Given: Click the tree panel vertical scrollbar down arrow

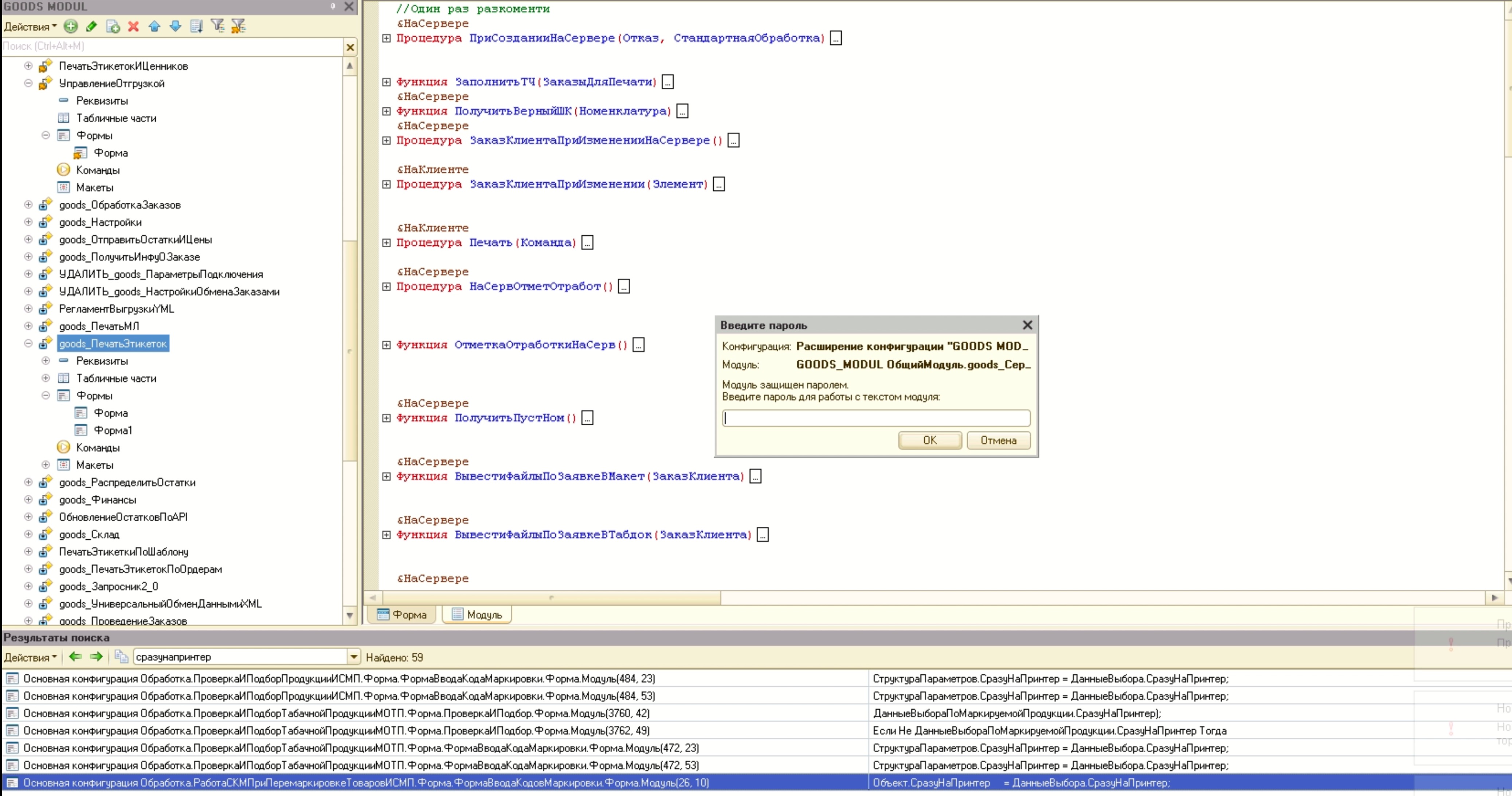Looking at the screenshot, I should pyautogui.click(x=350, y=615).
